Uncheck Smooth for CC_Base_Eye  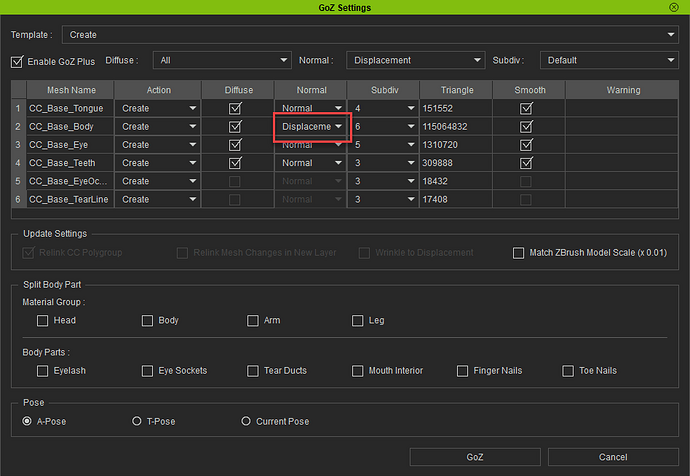pos(526,145)
